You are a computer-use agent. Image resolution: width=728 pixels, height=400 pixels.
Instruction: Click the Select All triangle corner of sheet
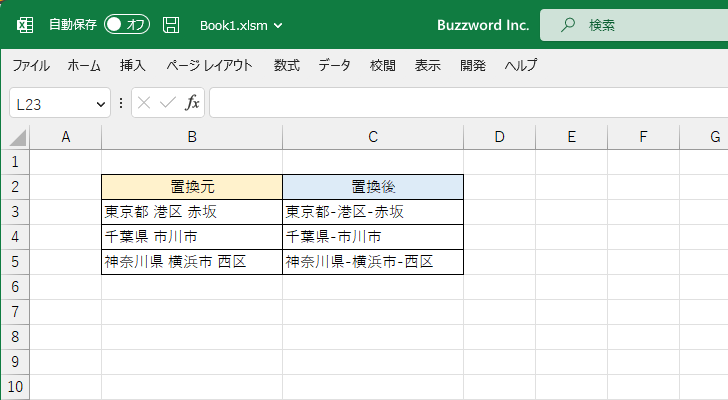pyautogui.click(x=18, y=138)
